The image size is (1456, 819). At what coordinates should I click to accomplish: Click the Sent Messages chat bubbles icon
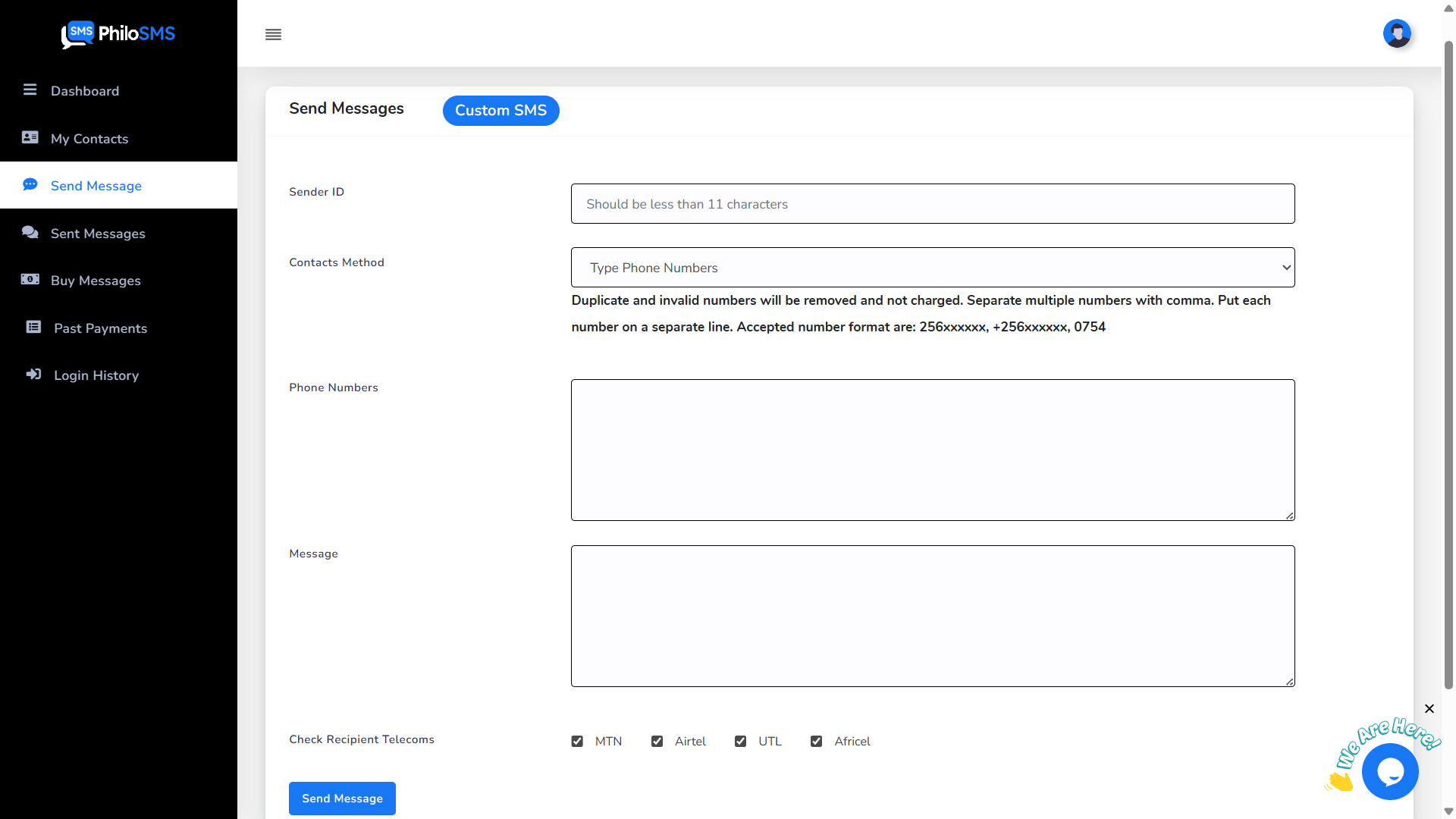pyautogui.click(x=30, y=232)
